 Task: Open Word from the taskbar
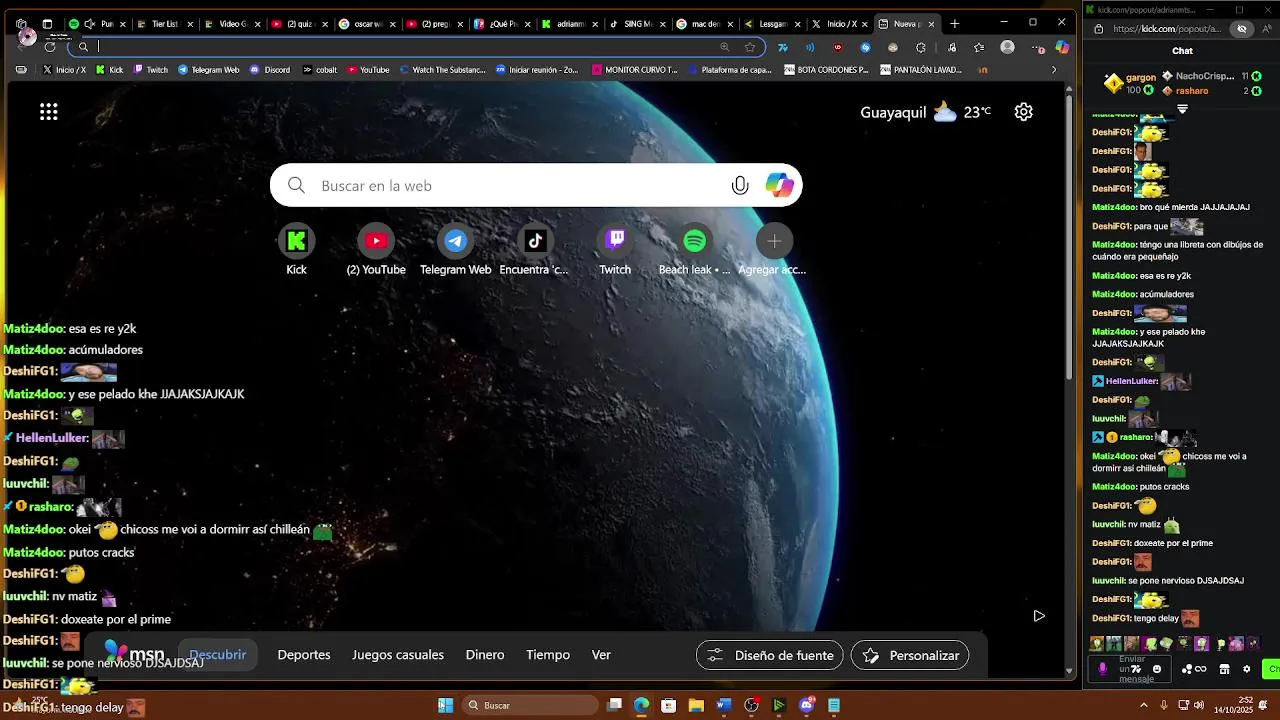click(x=724, y=705)
